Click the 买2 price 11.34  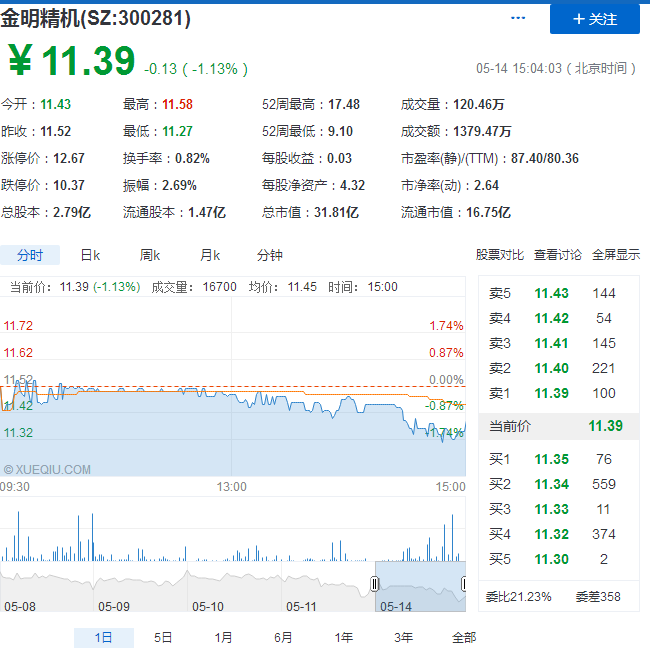[551, 484]
